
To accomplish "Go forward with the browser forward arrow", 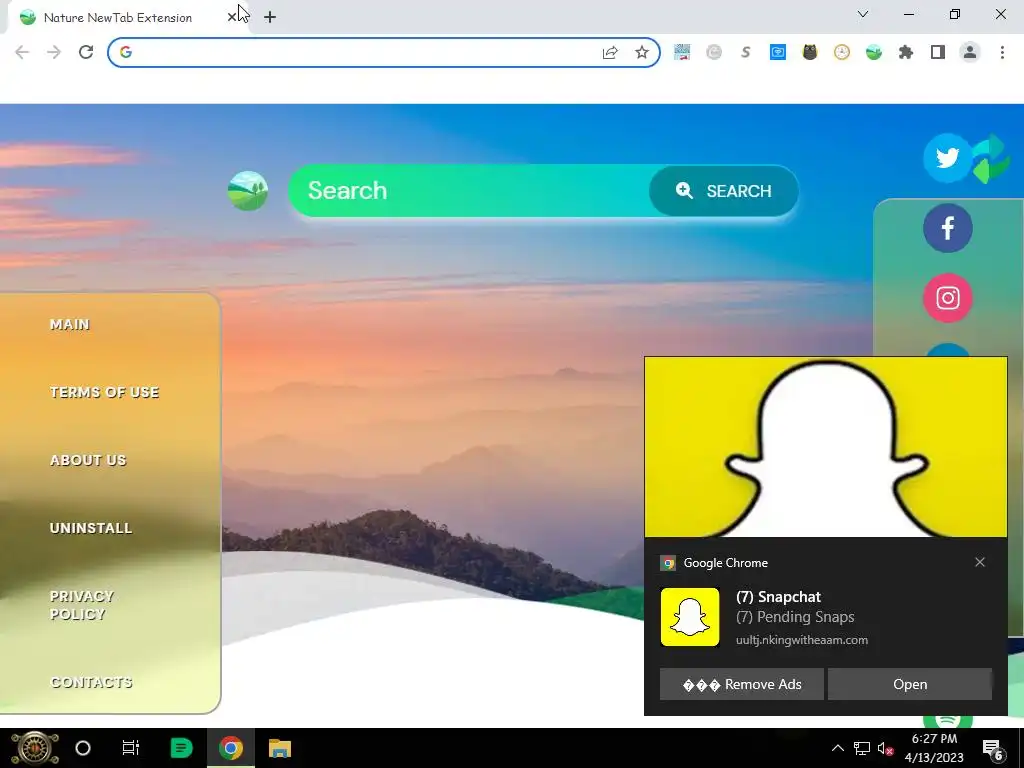I will [54, 52].
